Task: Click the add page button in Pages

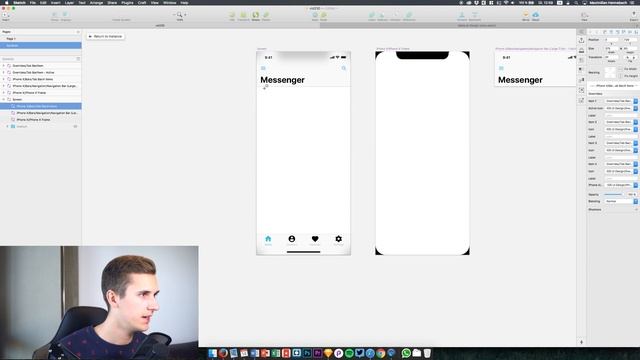Action: (x=78, y=32)
